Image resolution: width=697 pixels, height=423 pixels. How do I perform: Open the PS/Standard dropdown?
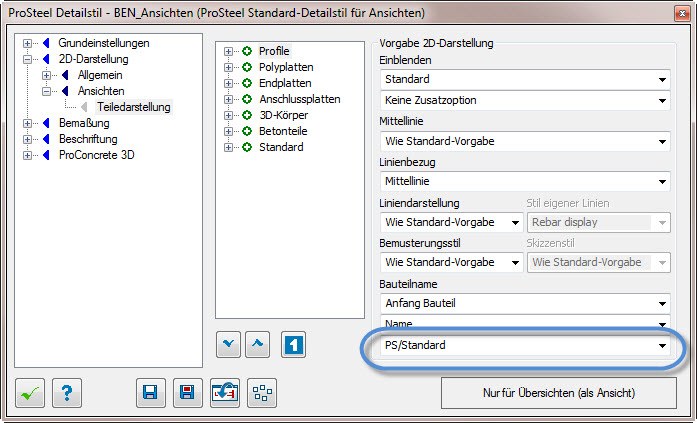point(525,345)
